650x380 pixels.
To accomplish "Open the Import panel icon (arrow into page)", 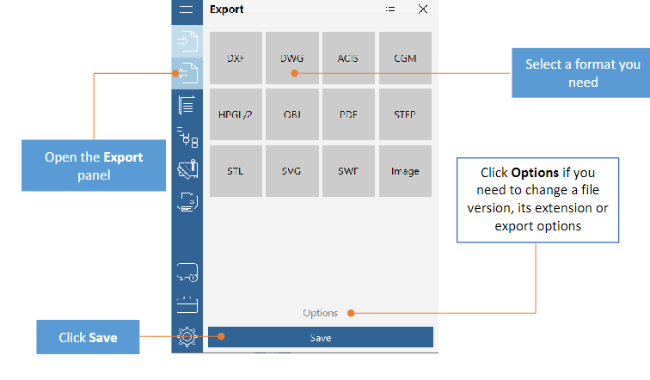I will [x=187, y=41].
